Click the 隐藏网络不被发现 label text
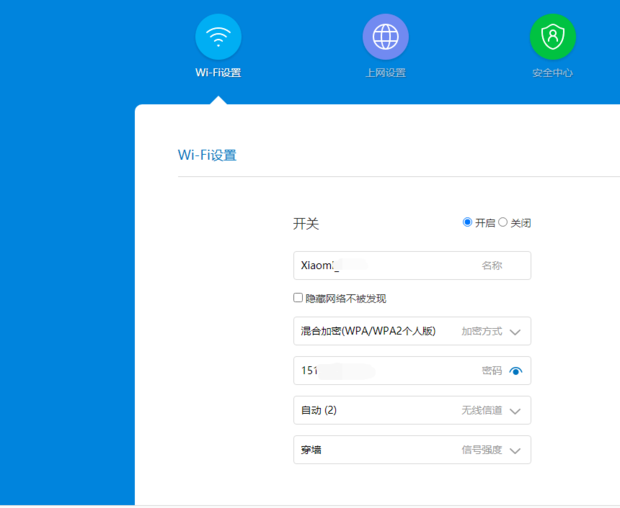 [346, 298]
